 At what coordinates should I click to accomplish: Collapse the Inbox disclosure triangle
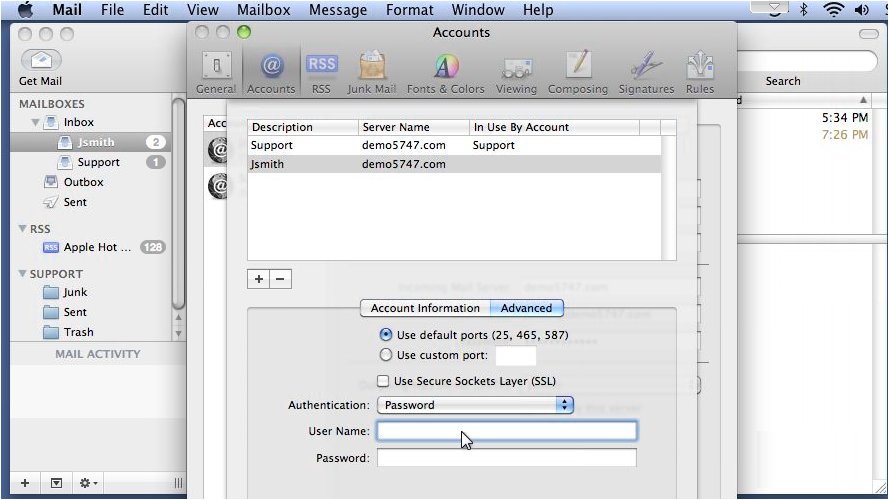click(35, 122)
